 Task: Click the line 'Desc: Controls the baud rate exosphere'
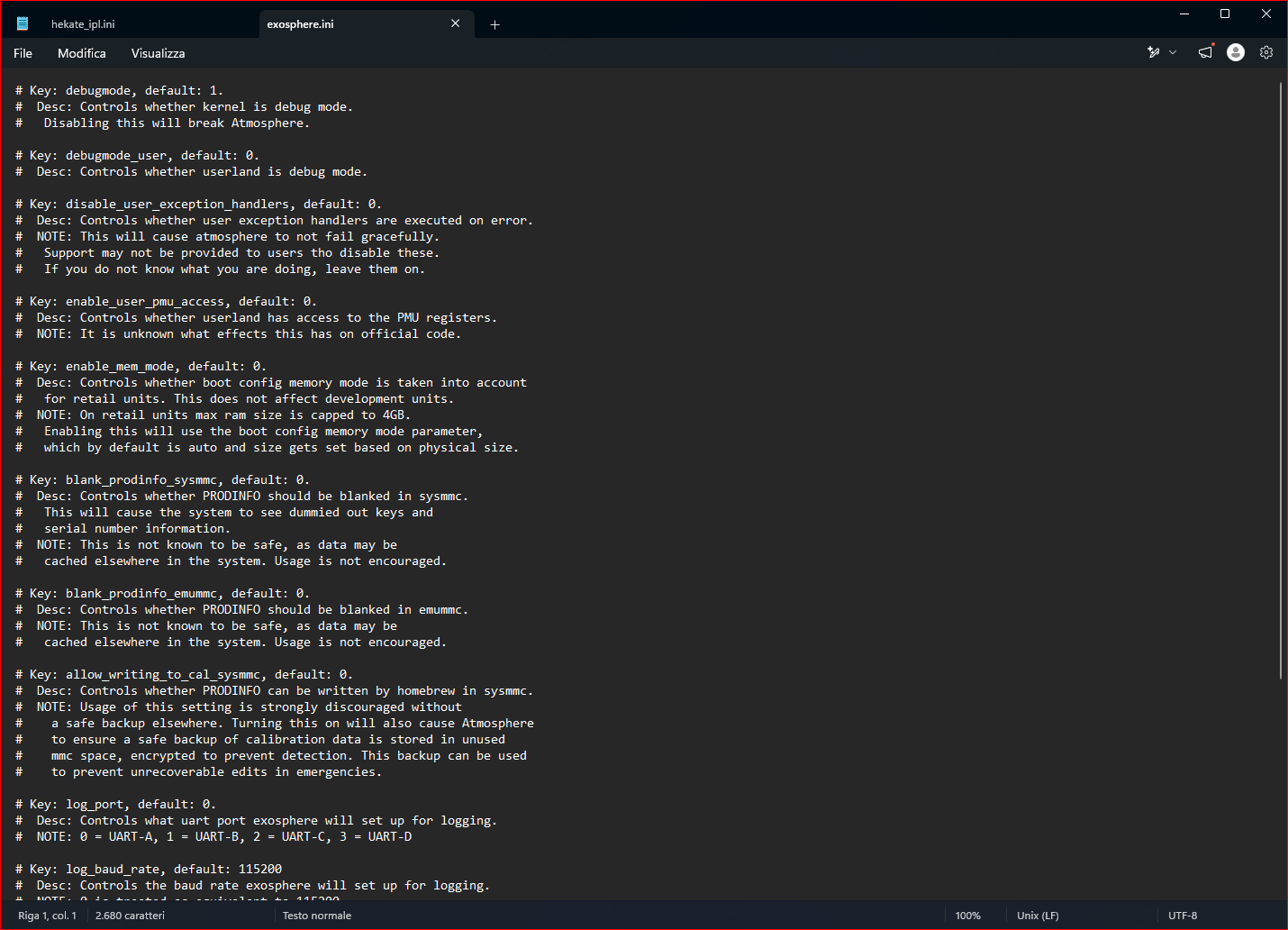point(252,886)
